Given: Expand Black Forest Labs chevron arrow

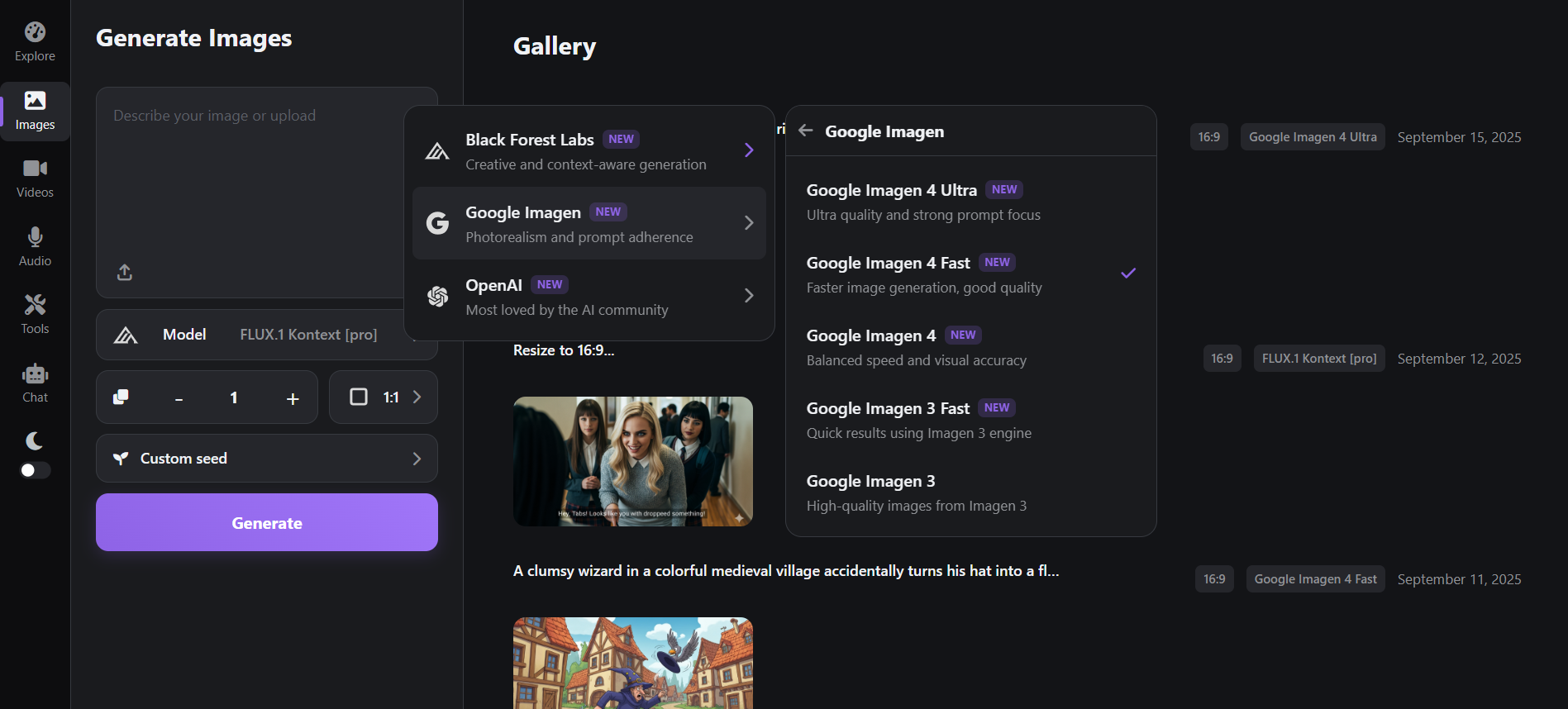Looking at the screenshot, I should click(x=749, y=150).
